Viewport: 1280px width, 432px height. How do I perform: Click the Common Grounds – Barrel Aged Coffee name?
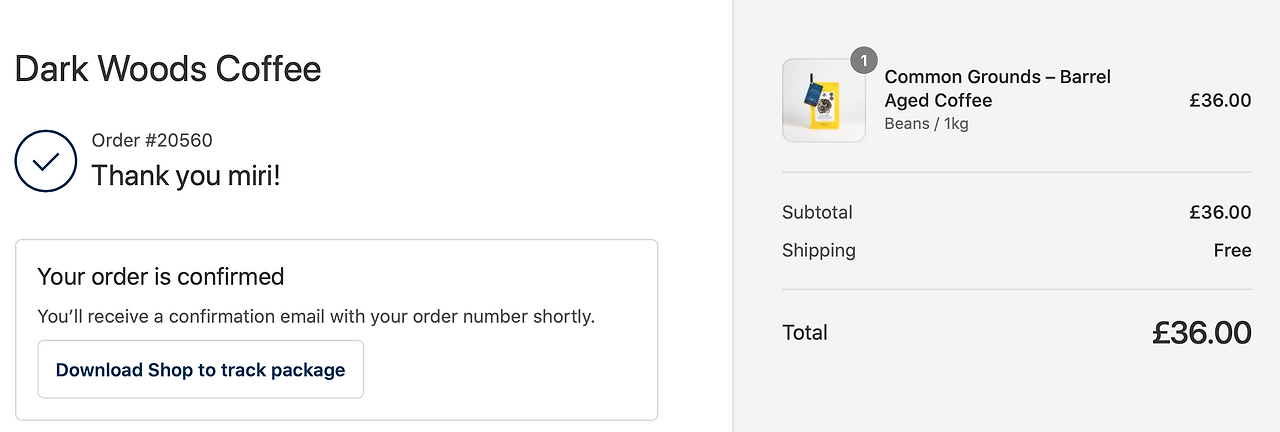click(997, 88)
